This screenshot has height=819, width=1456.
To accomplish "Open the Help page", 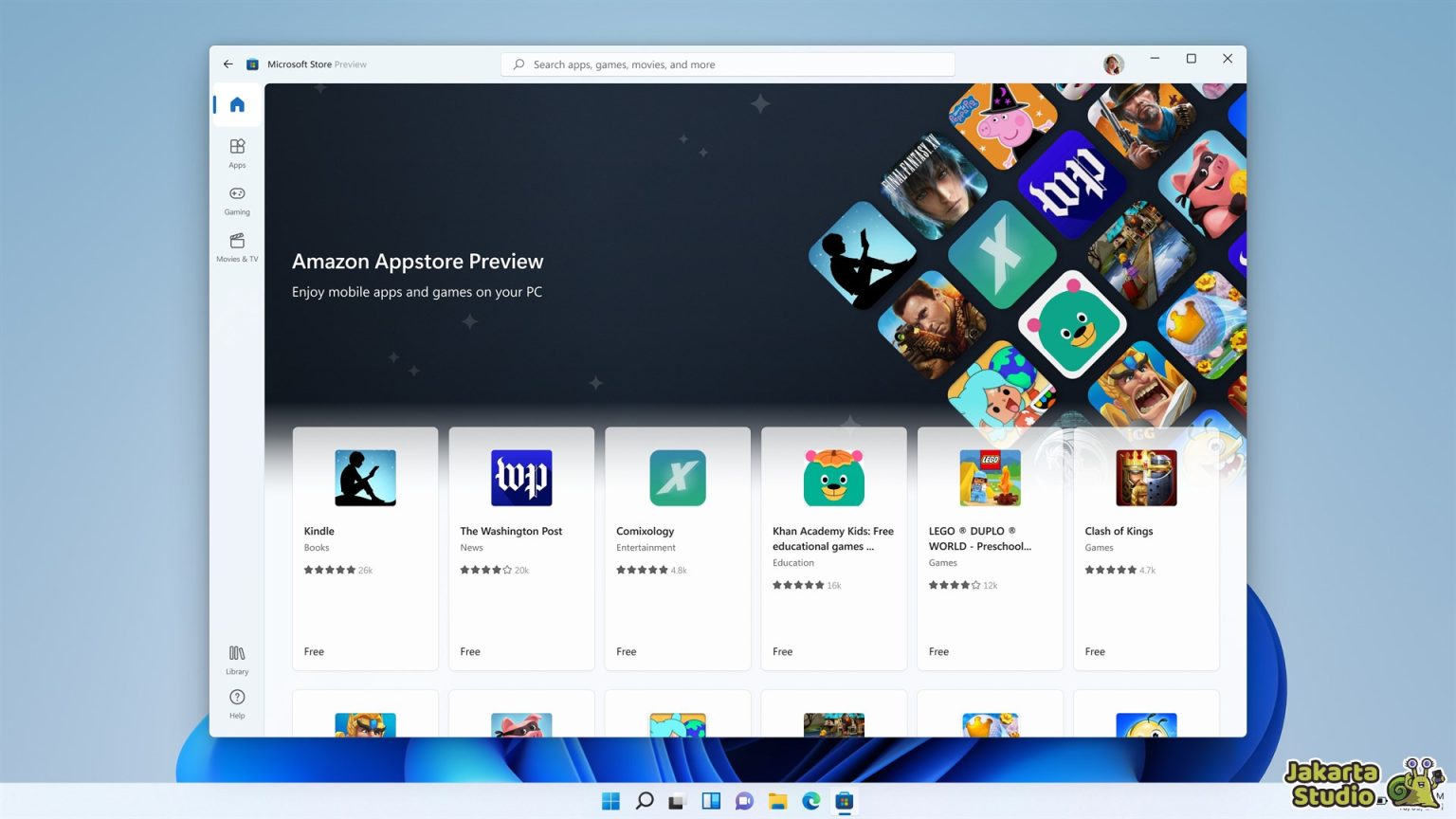I will (x=237, y=704).
